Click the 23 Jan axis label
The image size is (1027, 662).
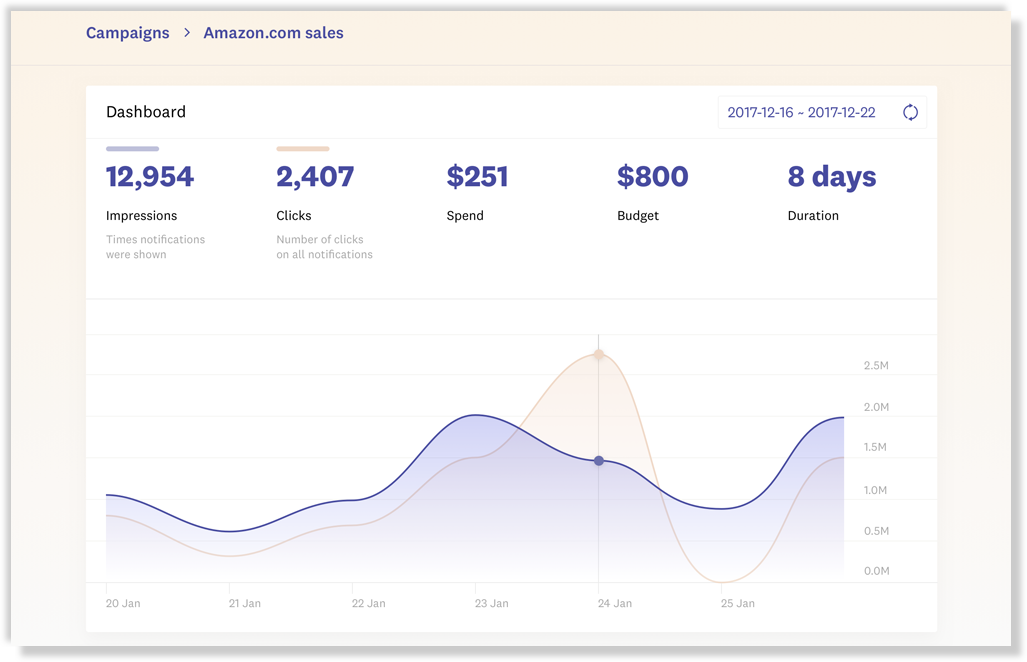click(x=491, y=603)
